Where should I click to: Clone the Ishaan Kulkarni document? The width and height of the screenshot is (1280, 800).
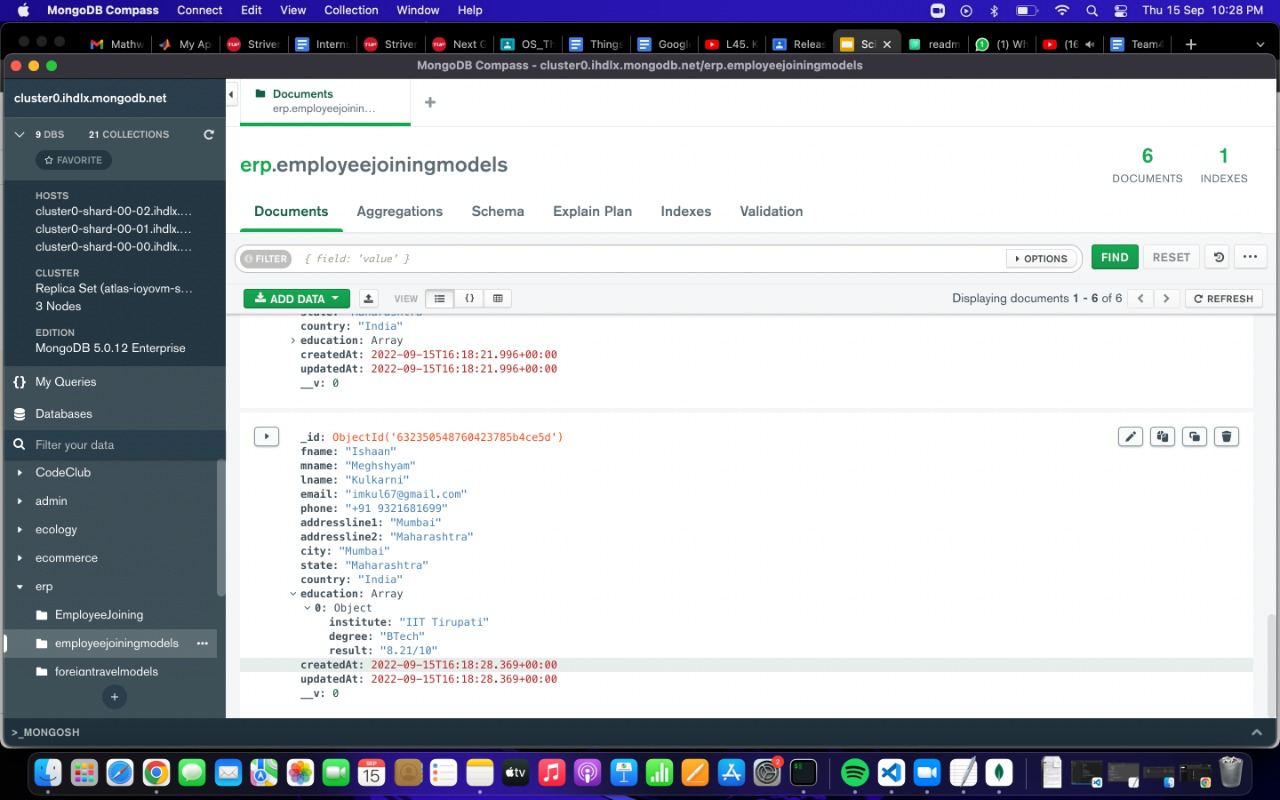pos(1194,436)
